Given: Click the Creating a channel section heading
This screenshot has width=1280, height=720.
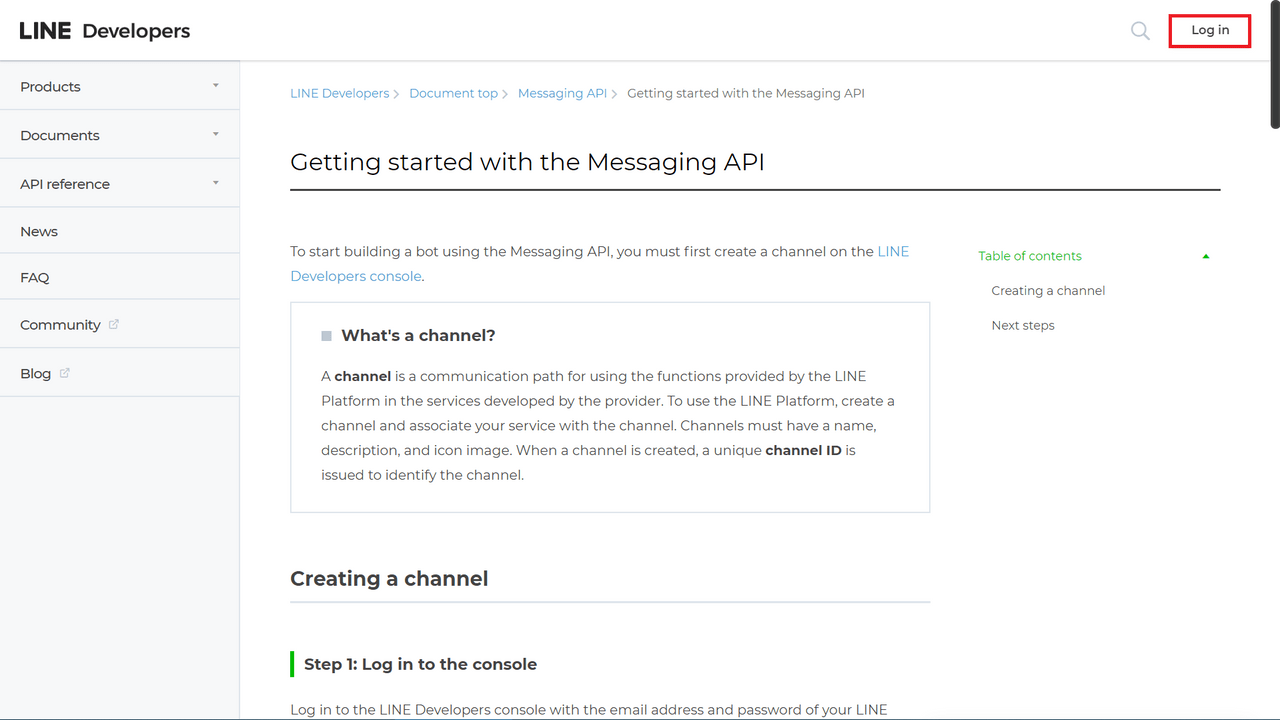Looking at the screenshot, I should pos(389,579).
